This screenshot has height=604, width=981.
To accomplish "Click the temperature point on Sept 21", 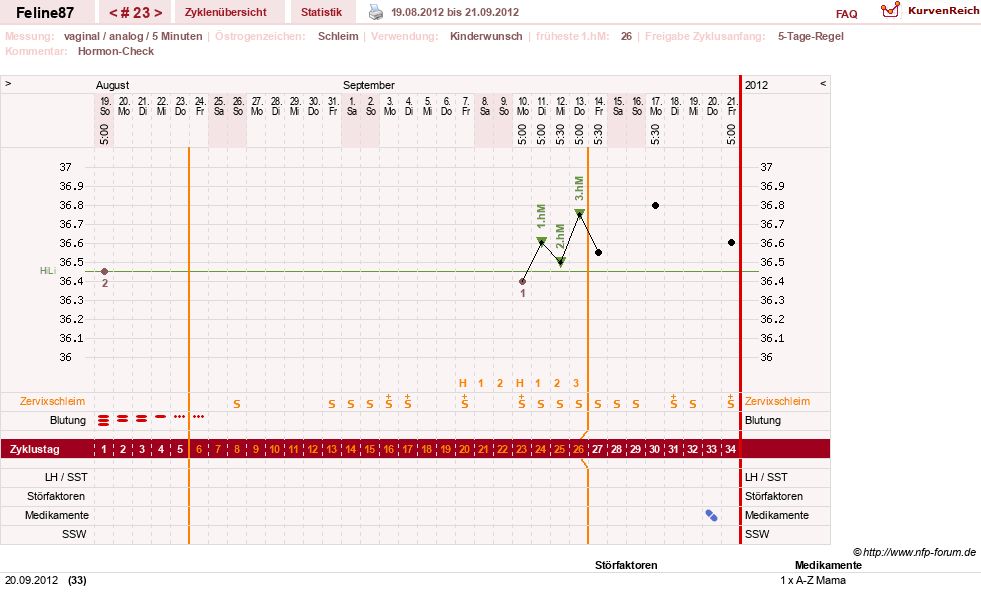I will pyautogui.click(x=731, y=242).
